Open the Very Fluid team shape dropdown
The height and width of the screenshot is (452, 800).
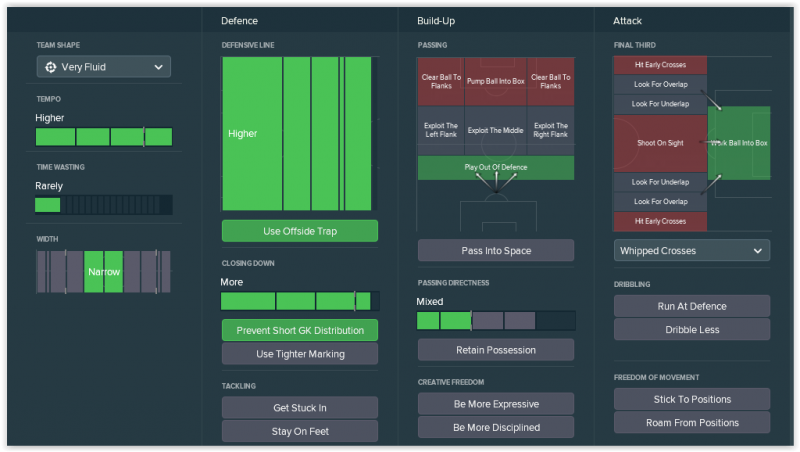[x=103, y=67]
